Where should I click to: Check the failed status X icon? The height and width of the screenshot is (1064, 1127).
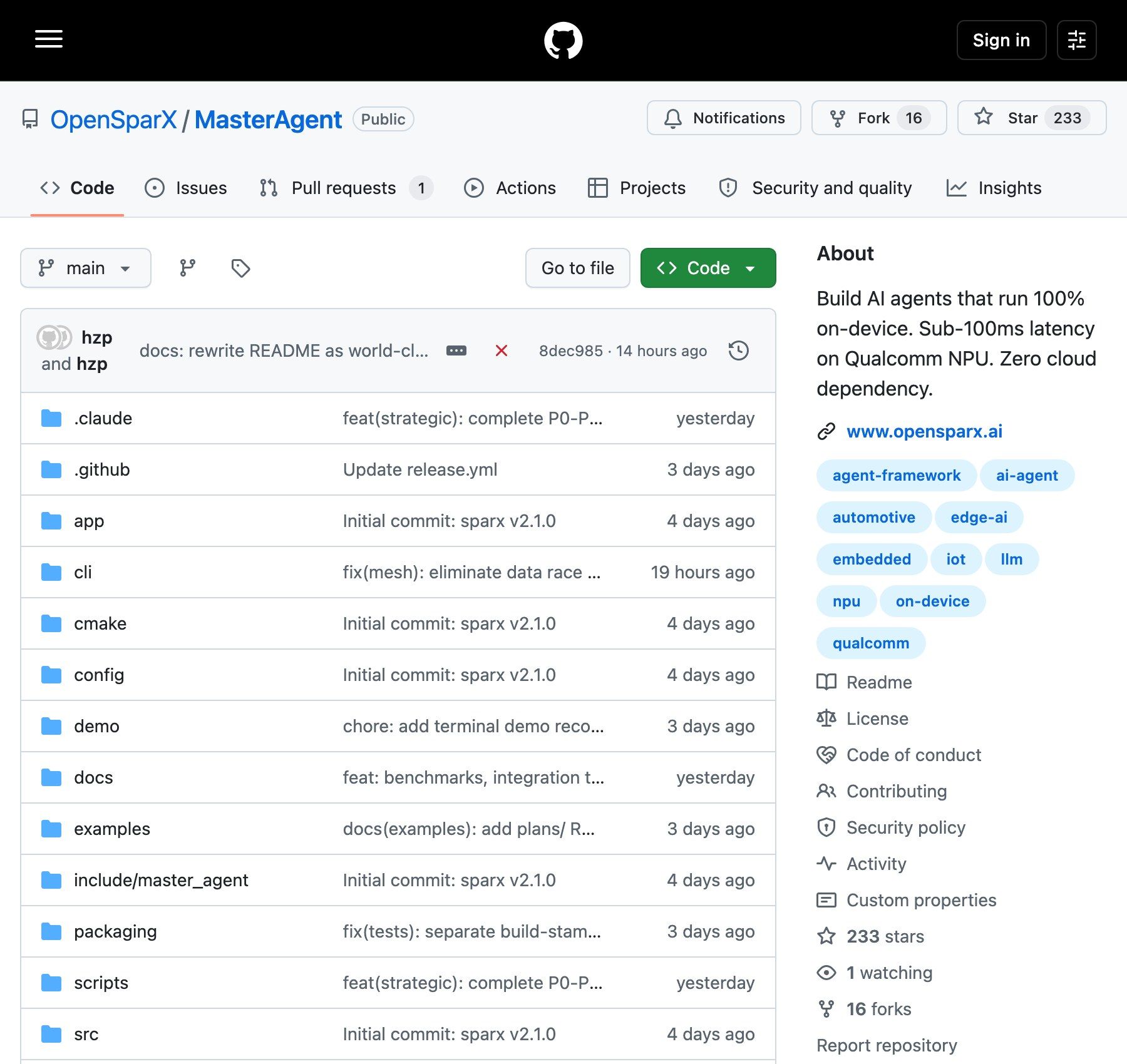[x=501, y=350]
